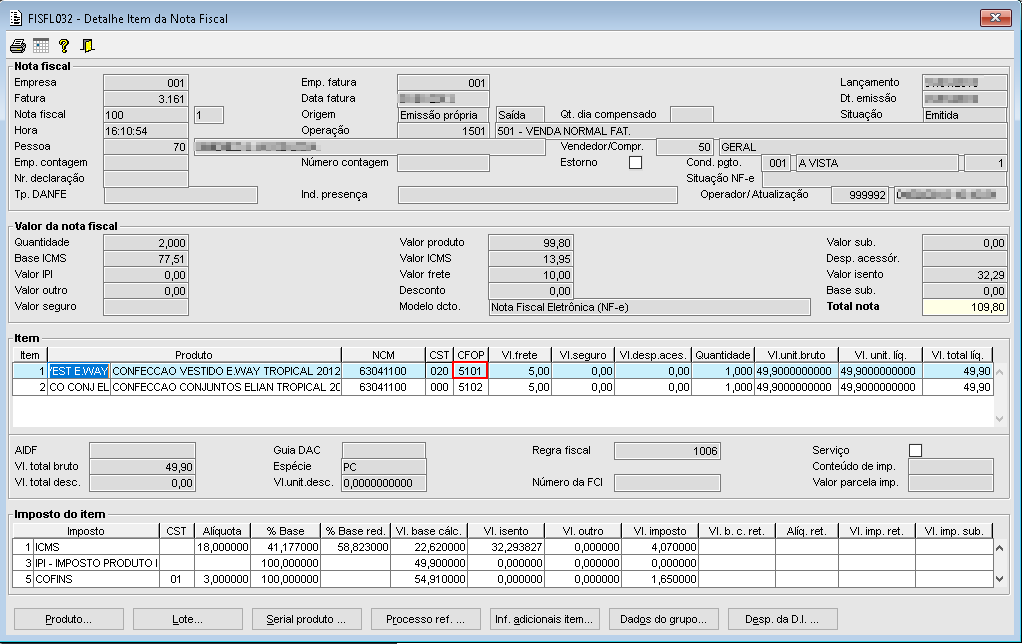1022x644 pixels.
Task: Click the Fatura field 3.161
Action: pos(146,99)
